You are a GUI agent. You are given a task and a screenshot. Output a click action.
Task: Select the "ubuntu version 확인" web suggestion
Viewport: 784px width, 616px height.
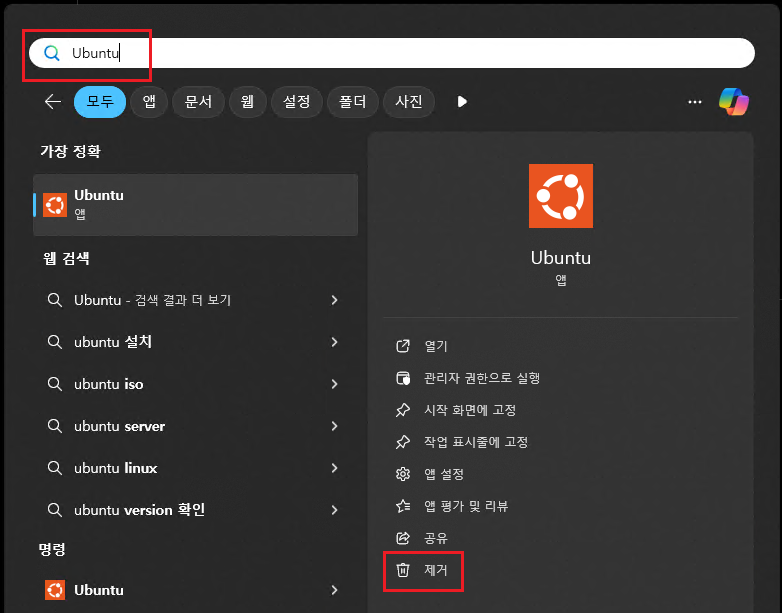point(196,510)
